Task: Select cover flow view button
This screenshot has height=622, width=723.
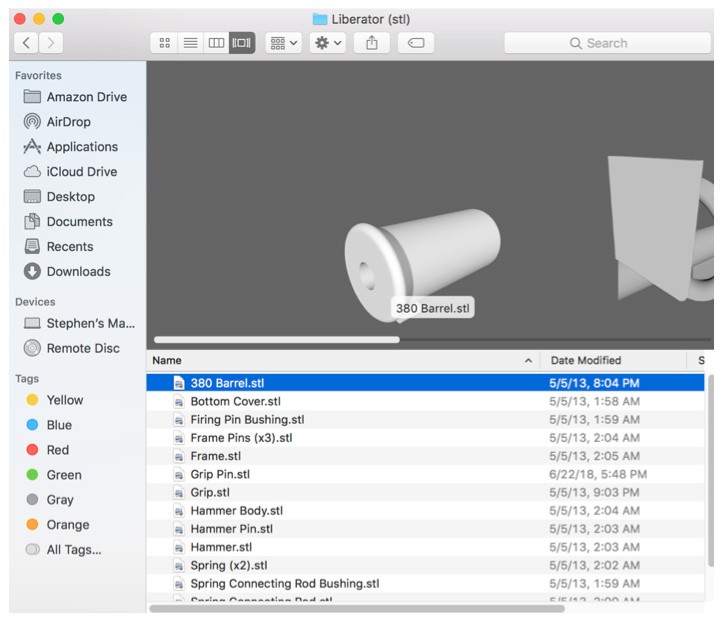Action: (242, 43)
